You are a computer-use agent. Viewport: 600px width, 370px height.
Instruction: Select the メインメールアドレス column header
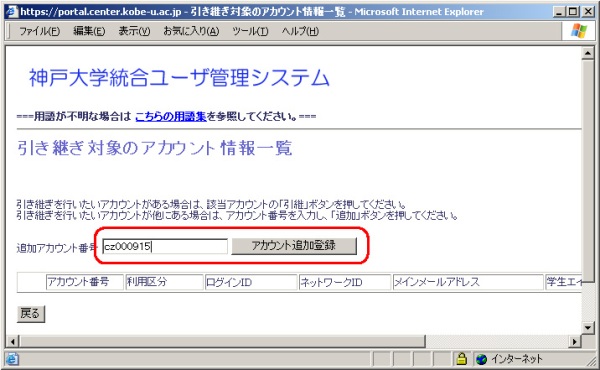(x=468, y=282)
